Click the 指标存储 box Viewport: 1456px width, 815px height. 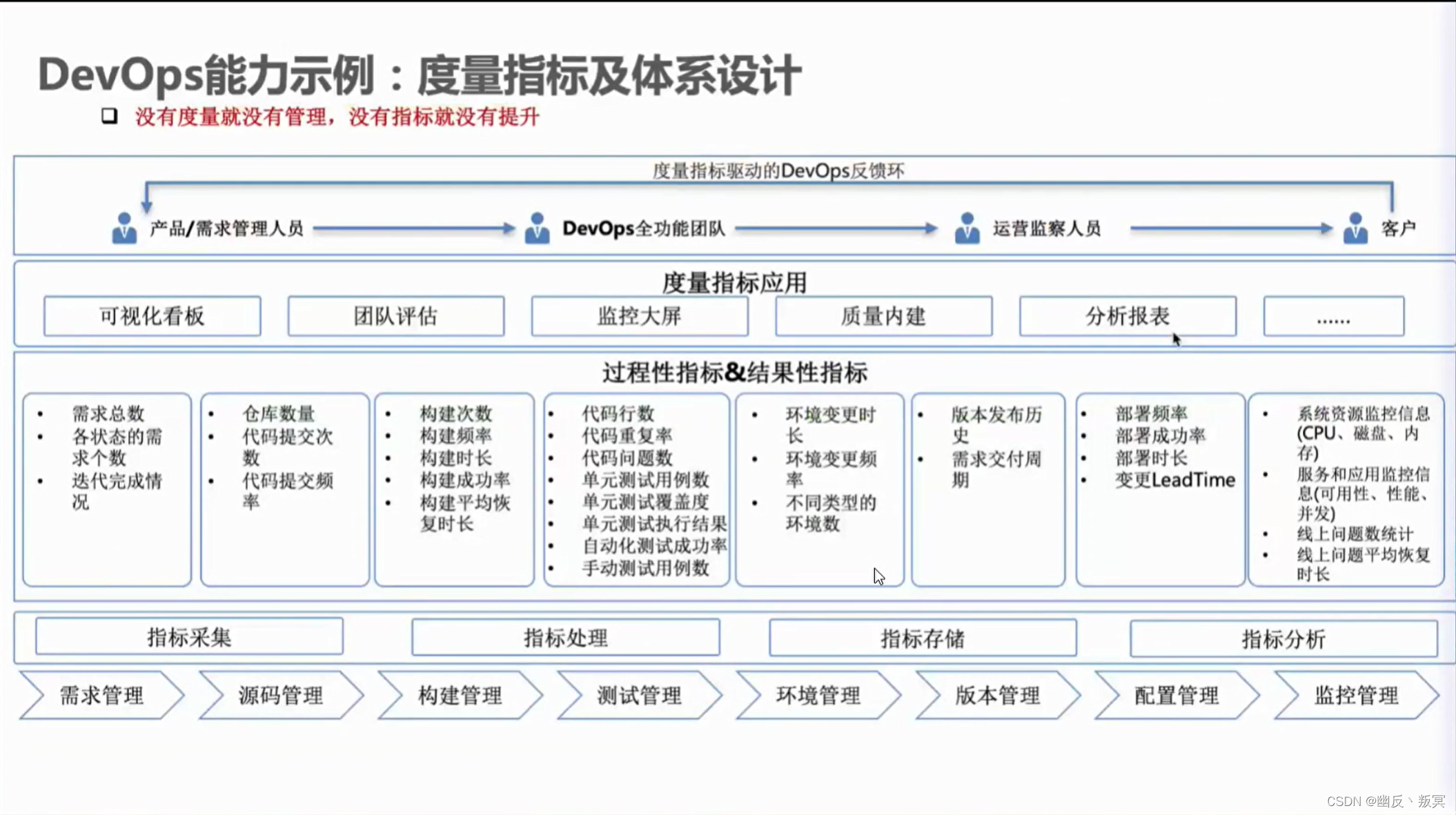tap(923, 638)
